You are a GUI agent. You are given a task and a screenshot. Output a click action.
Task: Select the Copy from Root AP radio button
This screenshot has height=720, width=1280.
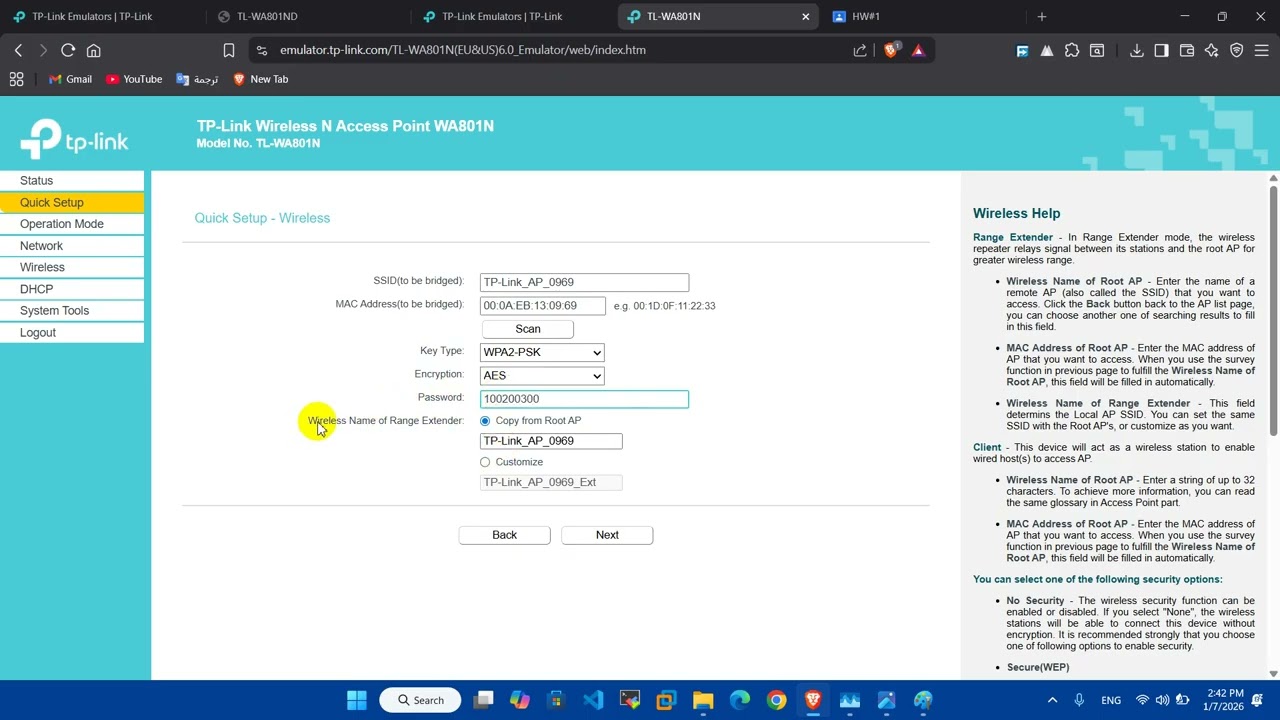[x=485, y=421]
